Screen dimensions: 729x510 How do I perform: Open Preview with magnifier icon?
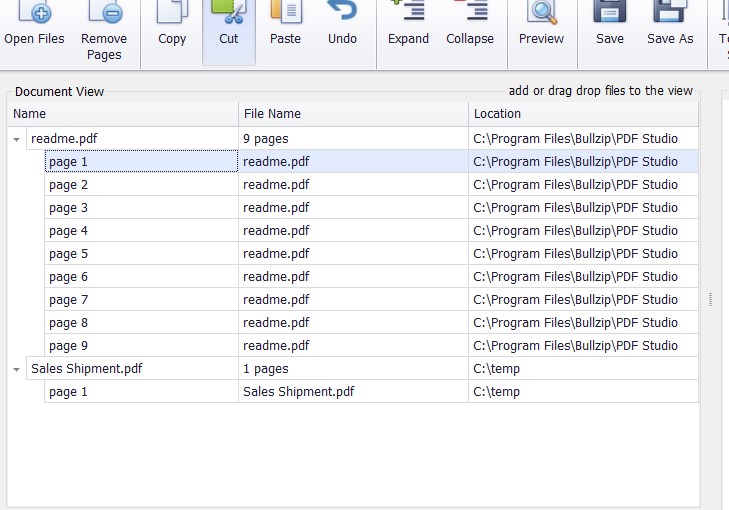pos(541,14)
